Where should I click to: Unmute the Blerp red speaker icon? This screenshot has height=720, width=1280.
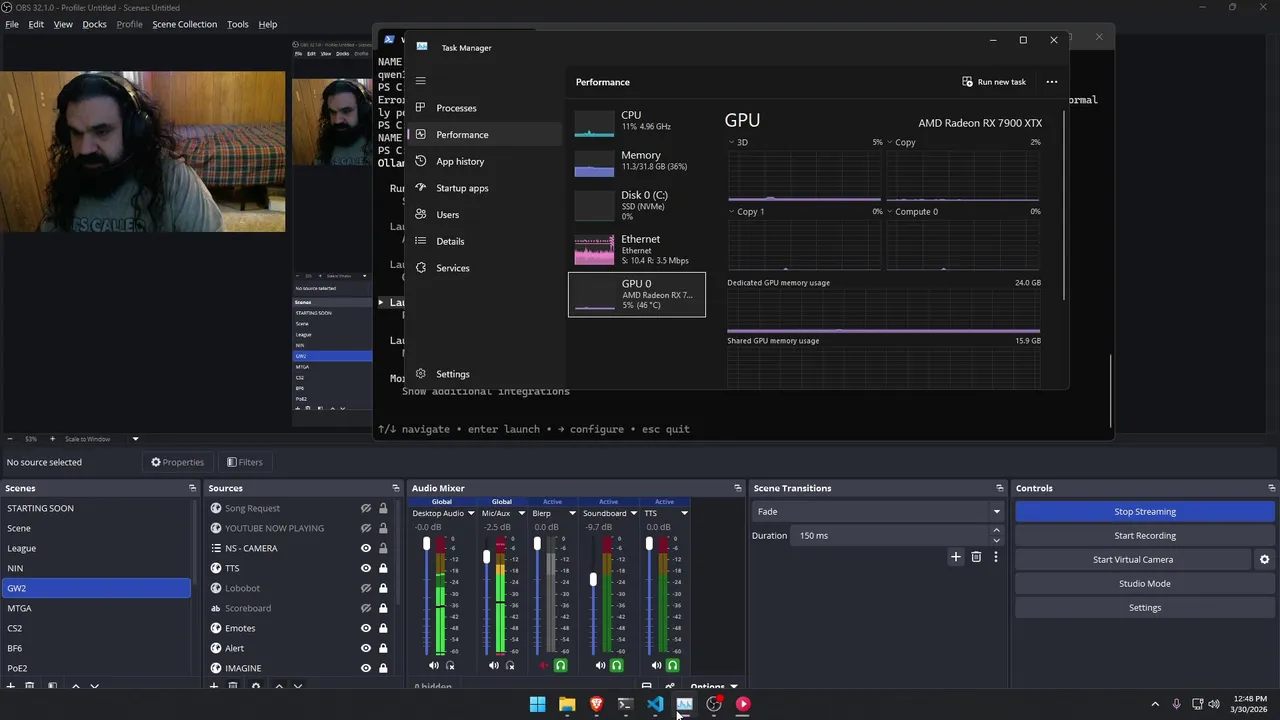coord(544,665)
